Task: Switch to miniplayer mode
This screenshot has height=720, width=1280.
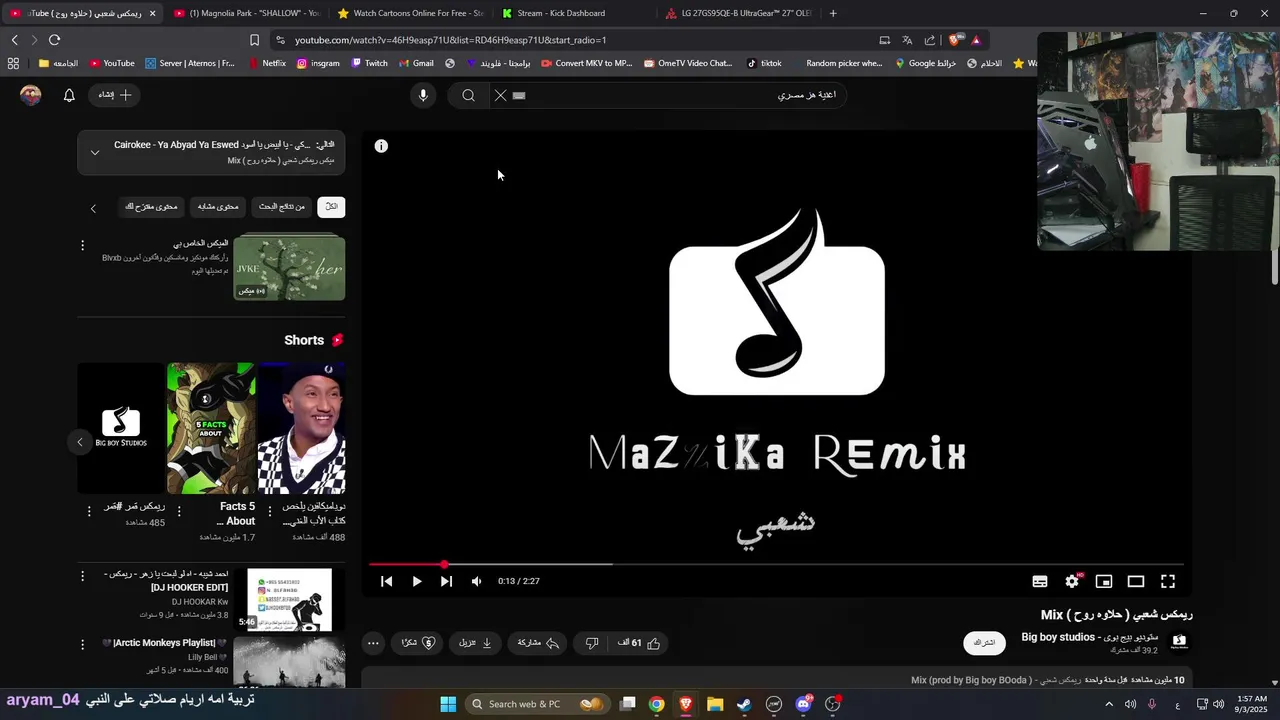Action: tap(1104, 581)
